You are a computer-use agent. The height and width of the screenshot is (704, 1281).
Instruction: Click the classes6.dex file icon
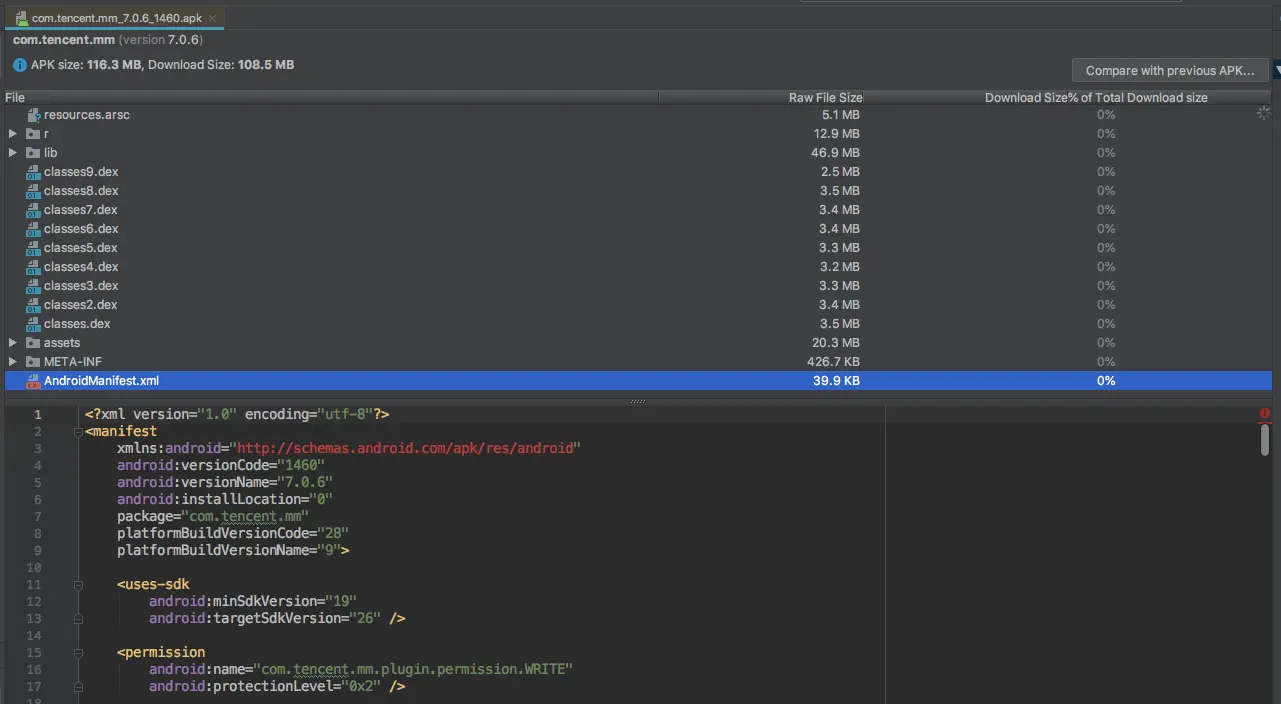pyautogui.click(x=33, y=229)
